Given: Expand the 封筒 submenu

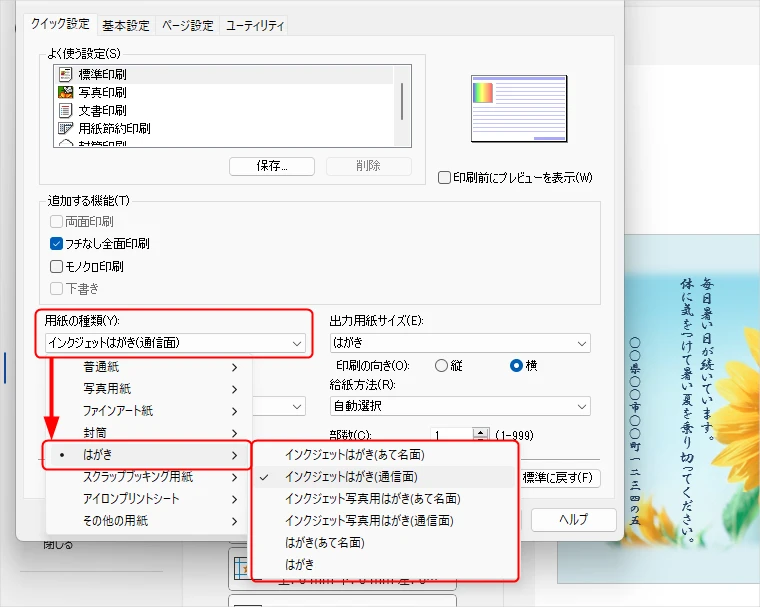Looking at the screenshot, I should tap(149, 432).
